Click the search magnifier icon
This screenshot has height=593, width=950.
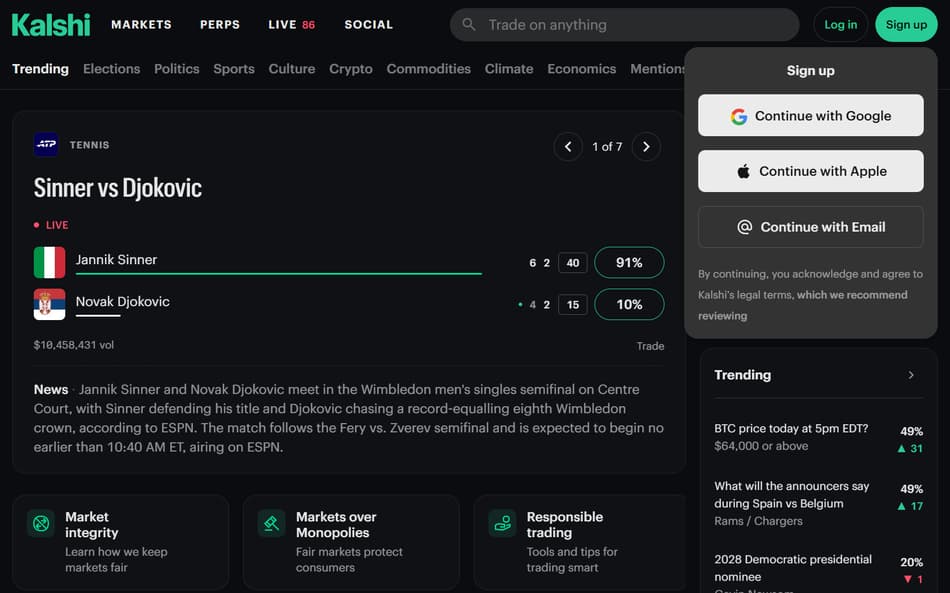click(x=468, y=25)
